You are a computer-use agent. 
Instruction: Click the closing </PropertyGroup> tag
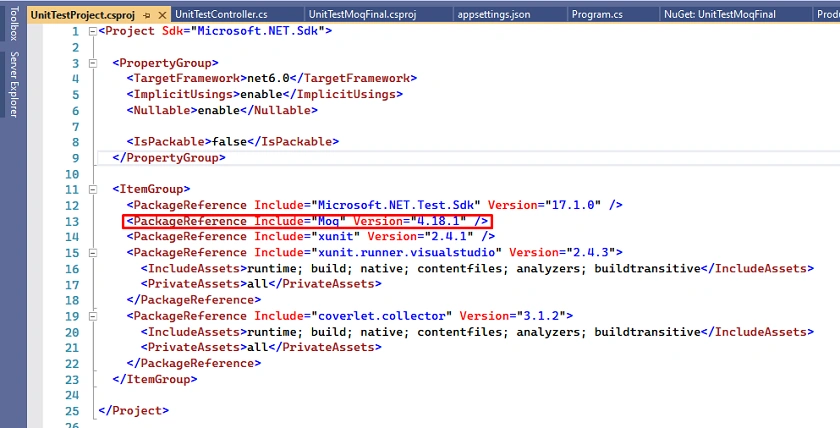(169, 157)
